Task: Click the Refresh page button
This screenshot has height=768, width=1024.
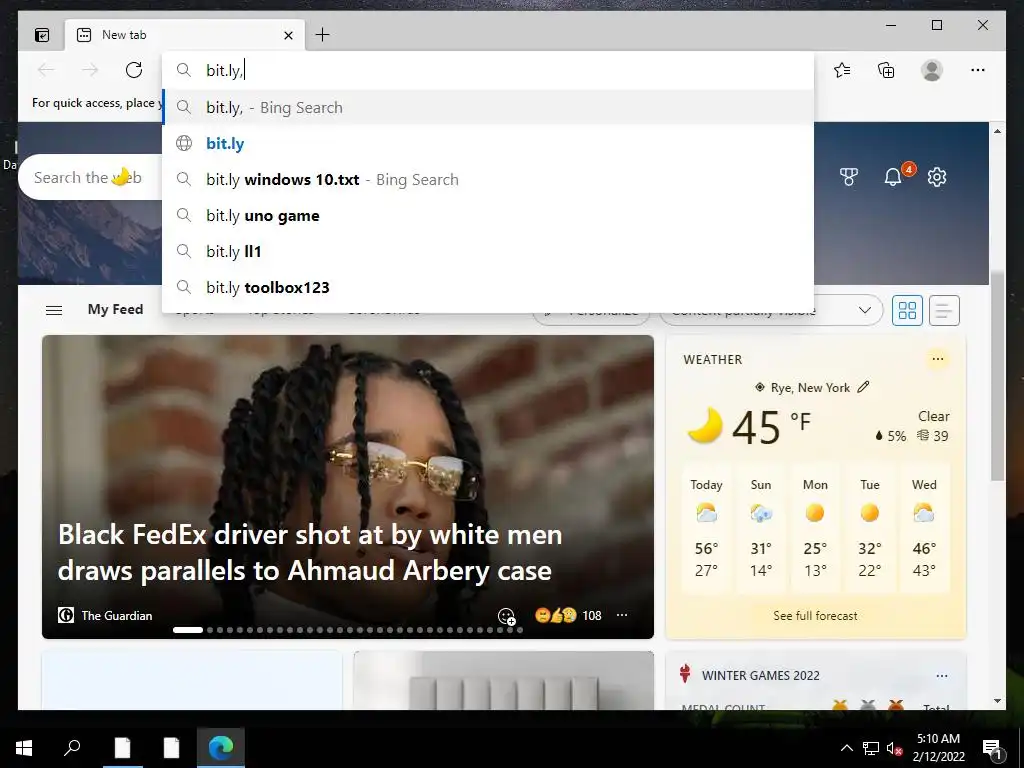Action: 134,70
